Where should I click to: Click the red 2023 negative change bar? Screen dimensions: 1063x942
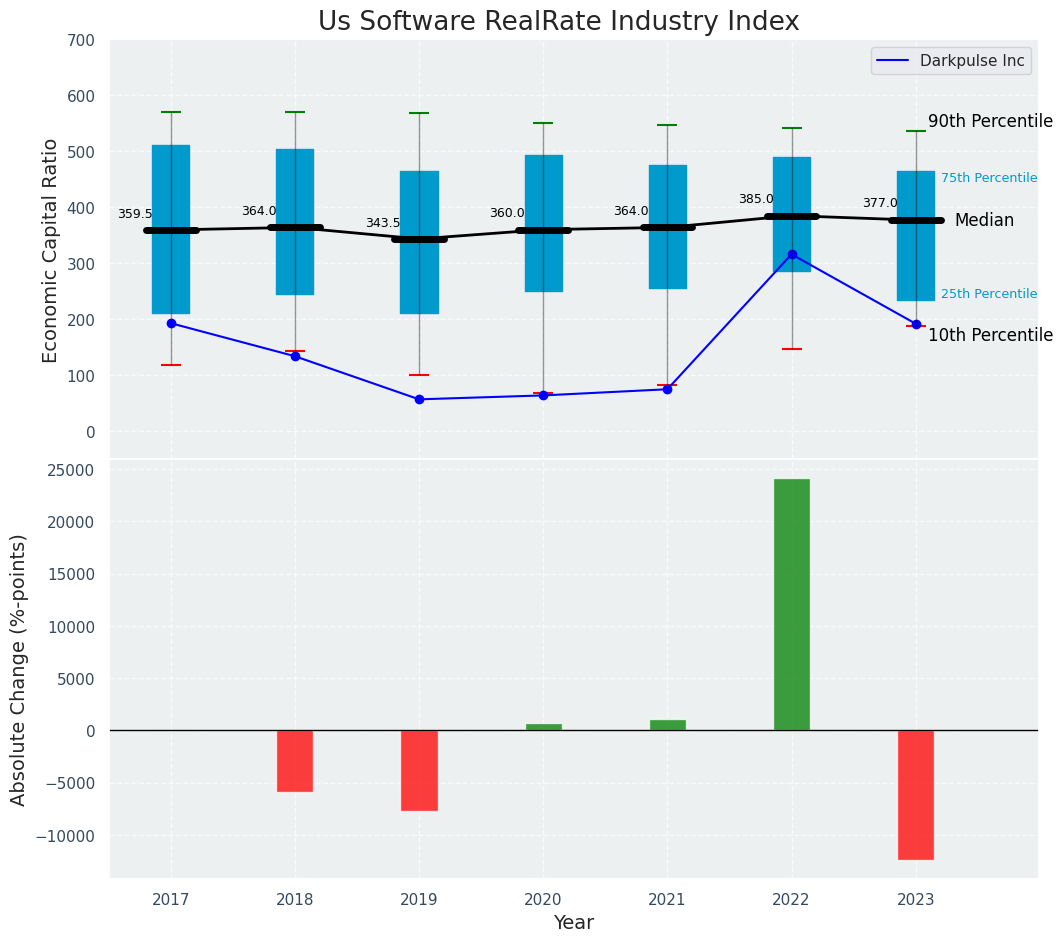pyautogui.click(x=916, y=794)
